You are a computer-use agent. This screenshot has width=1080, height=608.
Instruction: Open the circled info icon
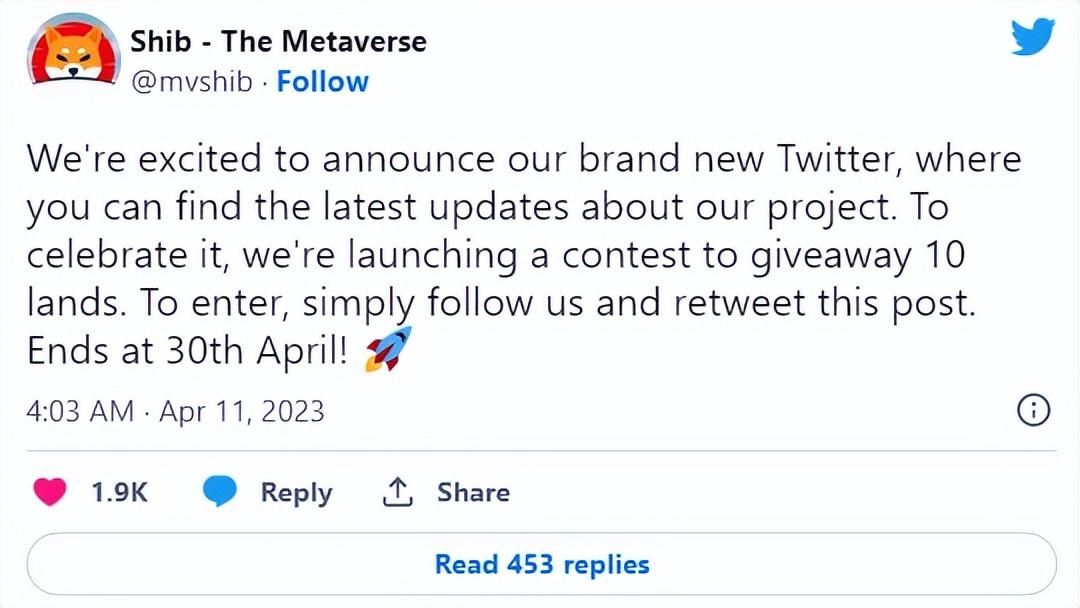click(1033, 410)
